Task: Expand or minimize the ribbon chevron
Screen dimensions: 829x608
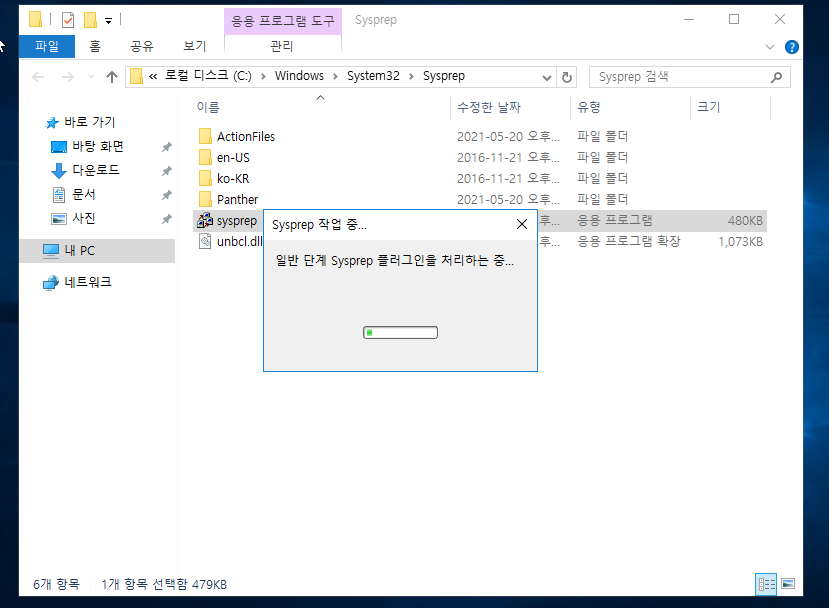Action: point(770,47)
